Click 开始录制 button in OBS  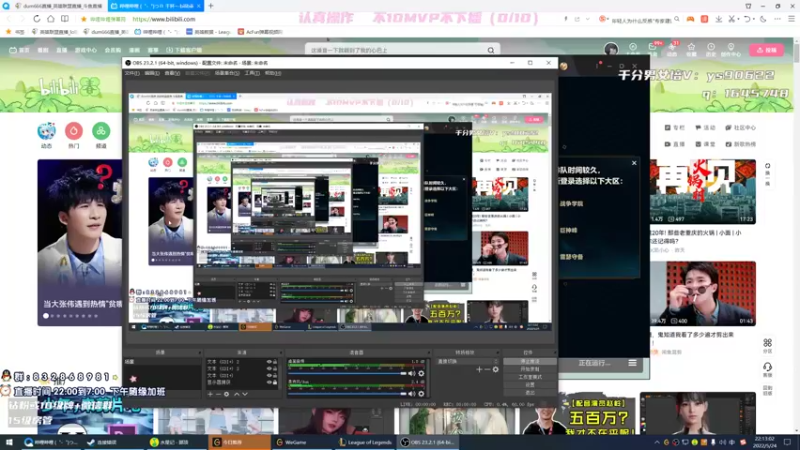click(x=530, y=369)
